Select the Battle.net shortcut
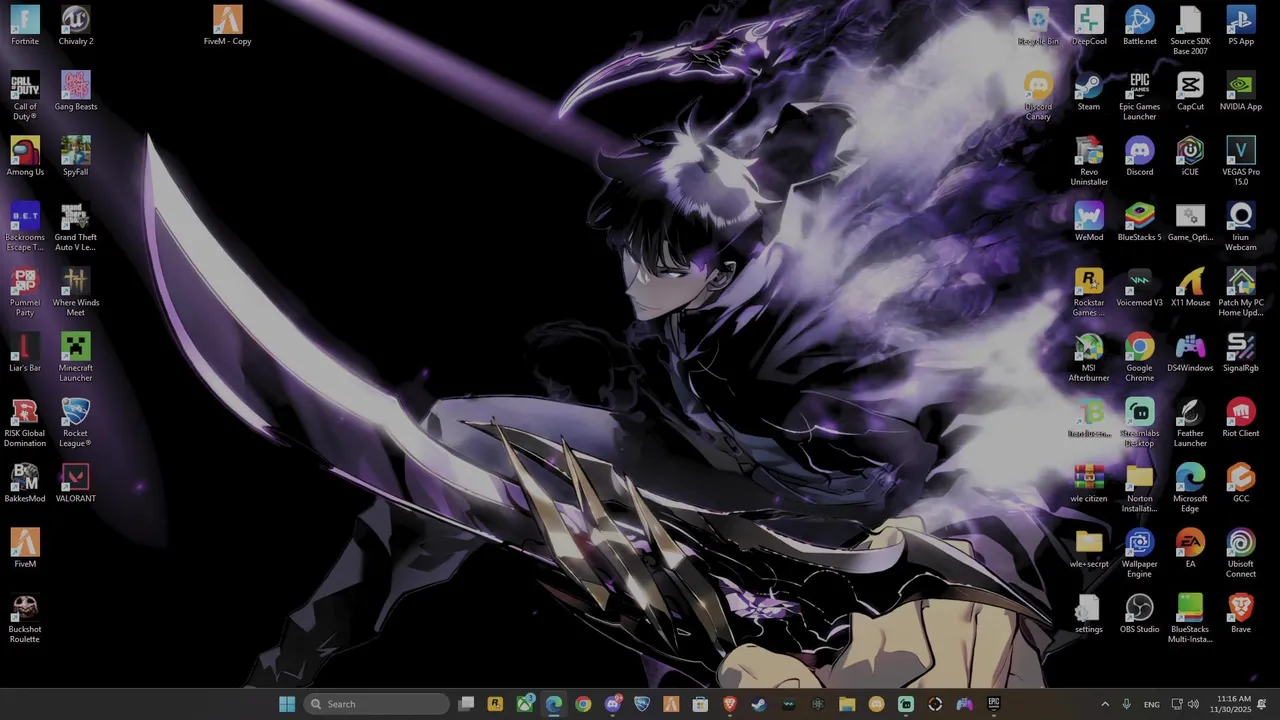 [1140, 26]
